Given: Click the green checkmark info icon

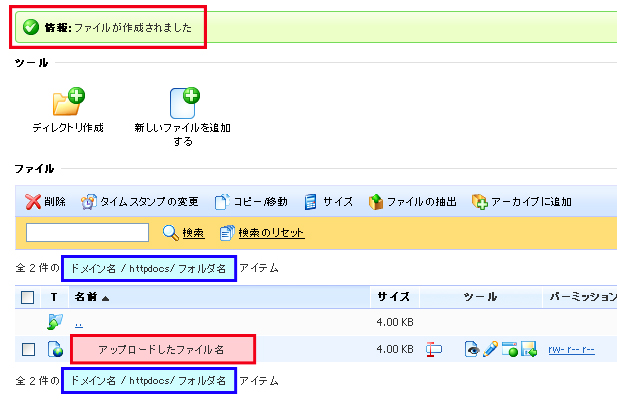Looking at the screenshot, I should point(31,27).
